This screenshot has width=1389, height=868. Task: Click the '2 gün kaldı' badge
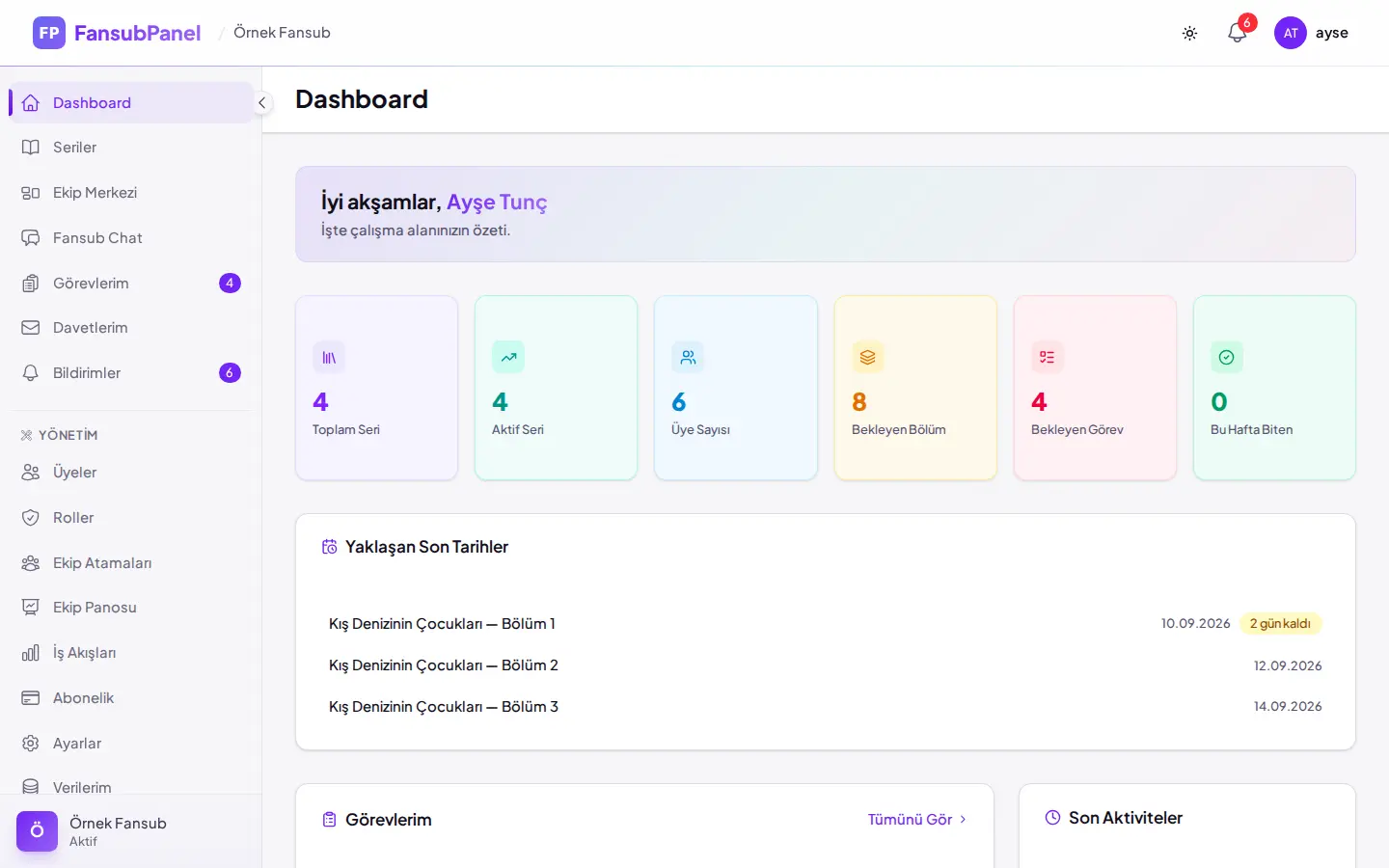[1280, 624]
